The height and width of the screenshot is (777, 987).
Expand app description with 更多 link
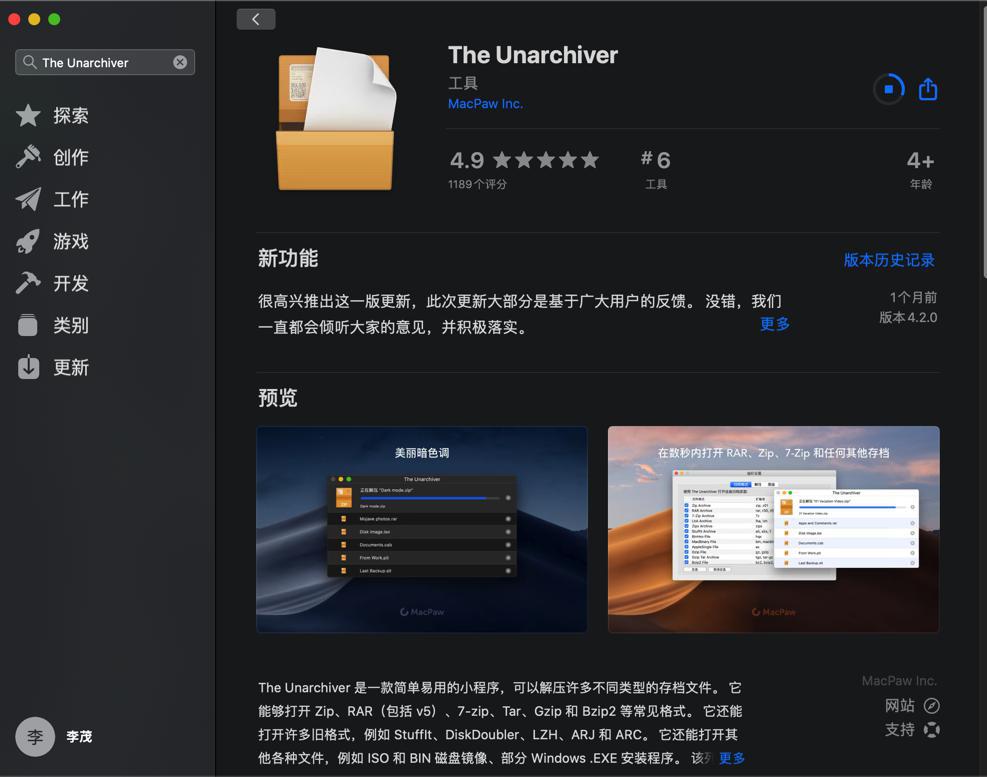(x=731, y=757)
